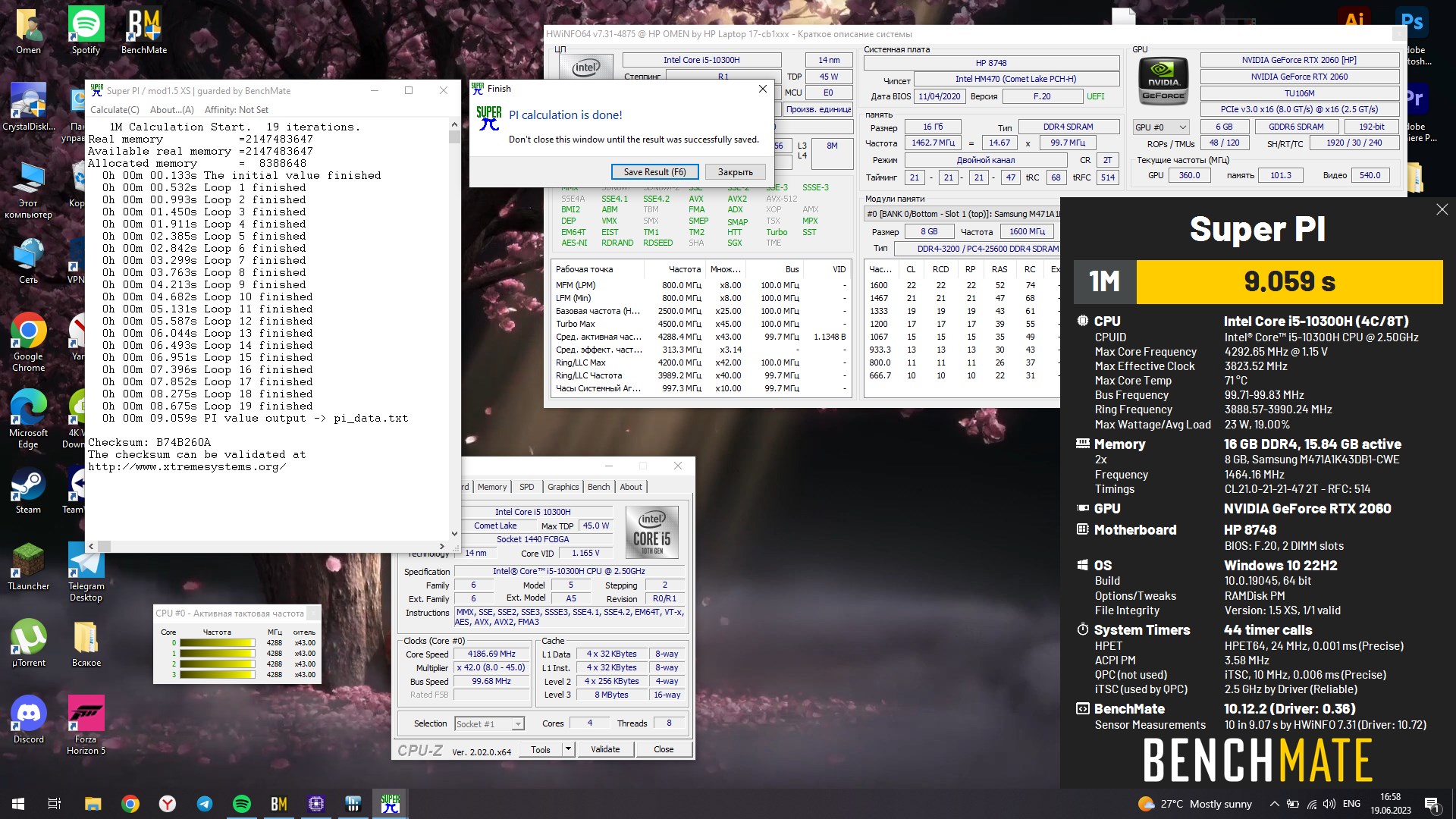Open the Omen desktop shortcut
Viewport: 1456px width, 819px height.
click(x=29, y=31)
